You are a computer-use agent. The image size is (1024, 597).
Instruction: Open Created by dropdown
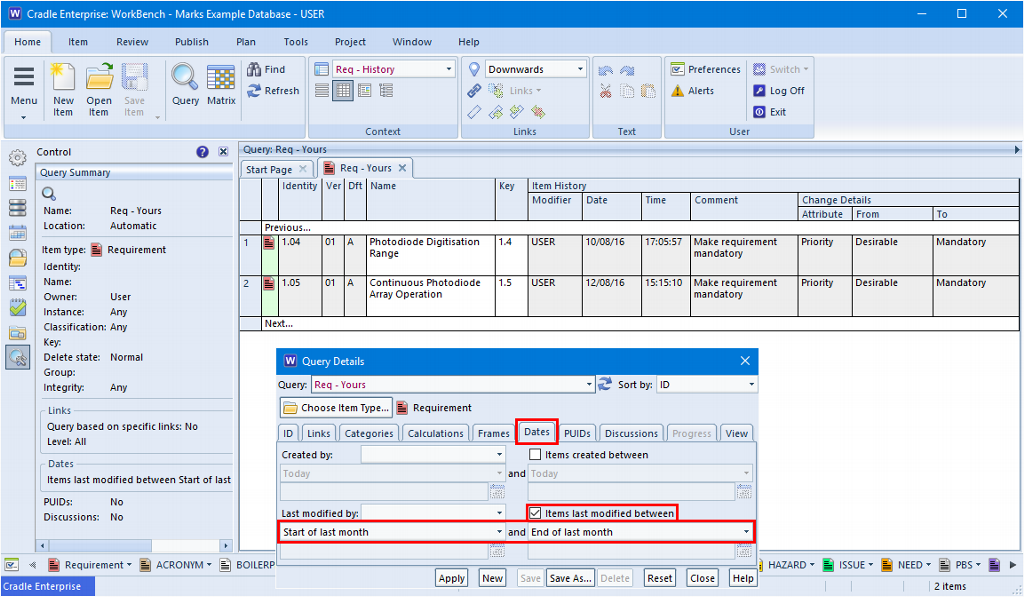(499, 455)
